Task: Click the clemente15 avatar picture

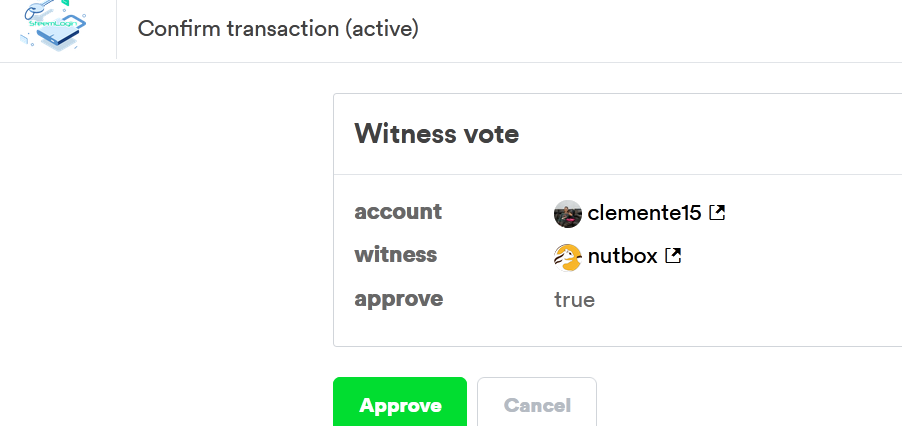Action: 567,213
